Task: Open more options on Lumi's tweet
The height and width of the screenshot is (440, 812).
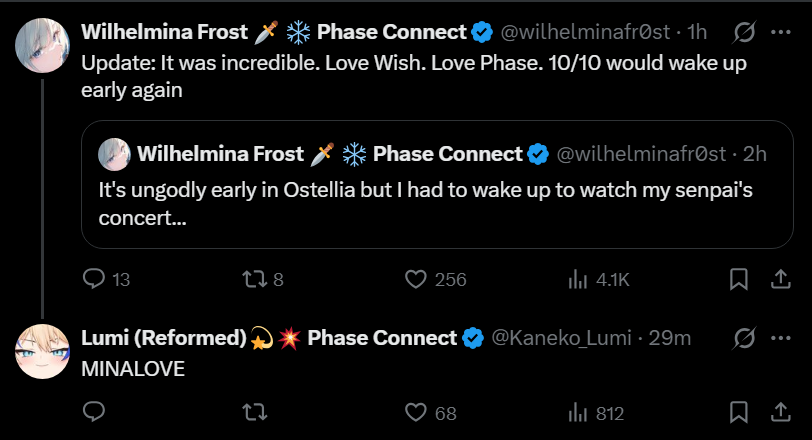Action: [x=781, y=338]
